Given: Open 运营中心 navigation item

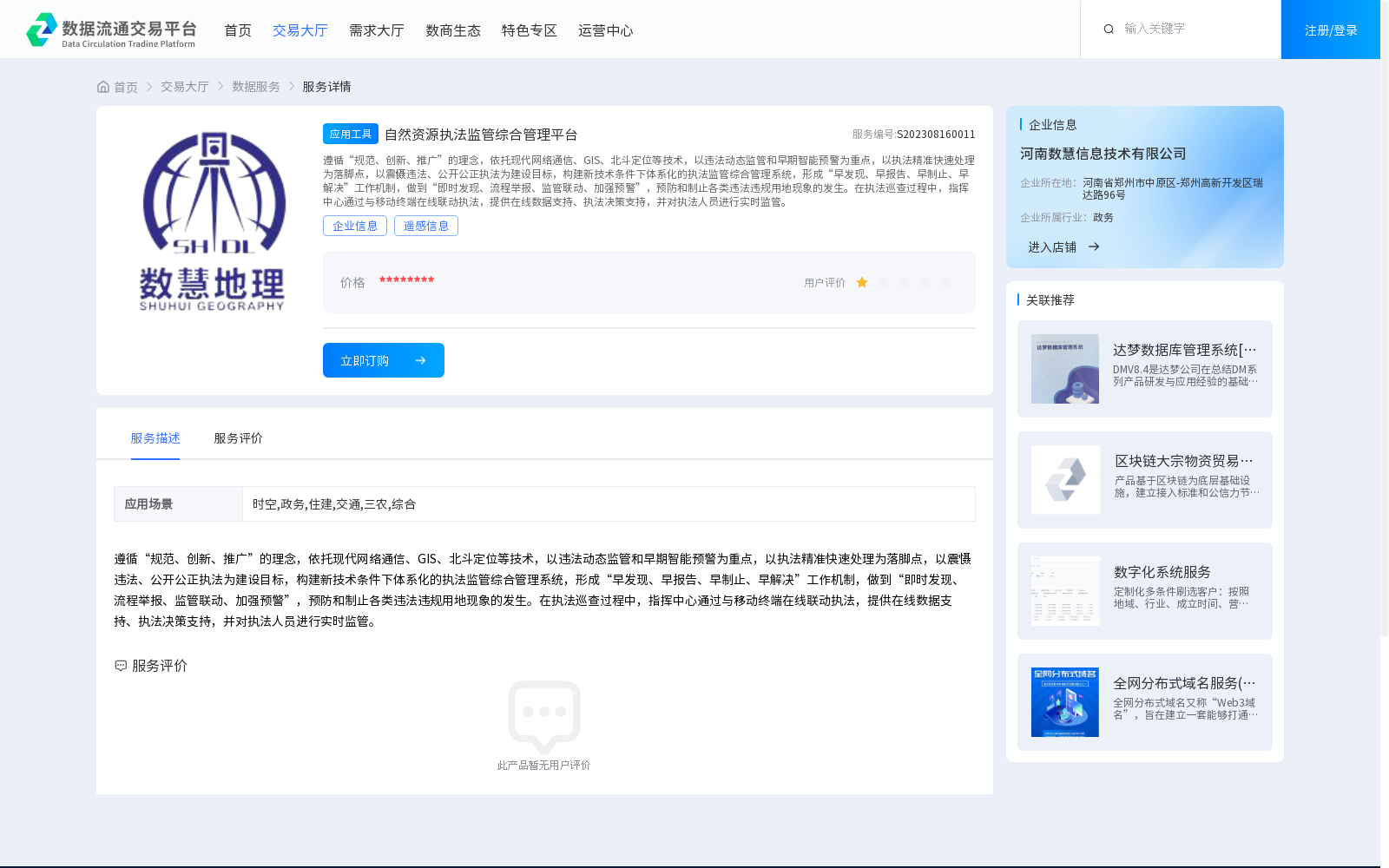Looking at the screenshot, I should coord(606,30).
